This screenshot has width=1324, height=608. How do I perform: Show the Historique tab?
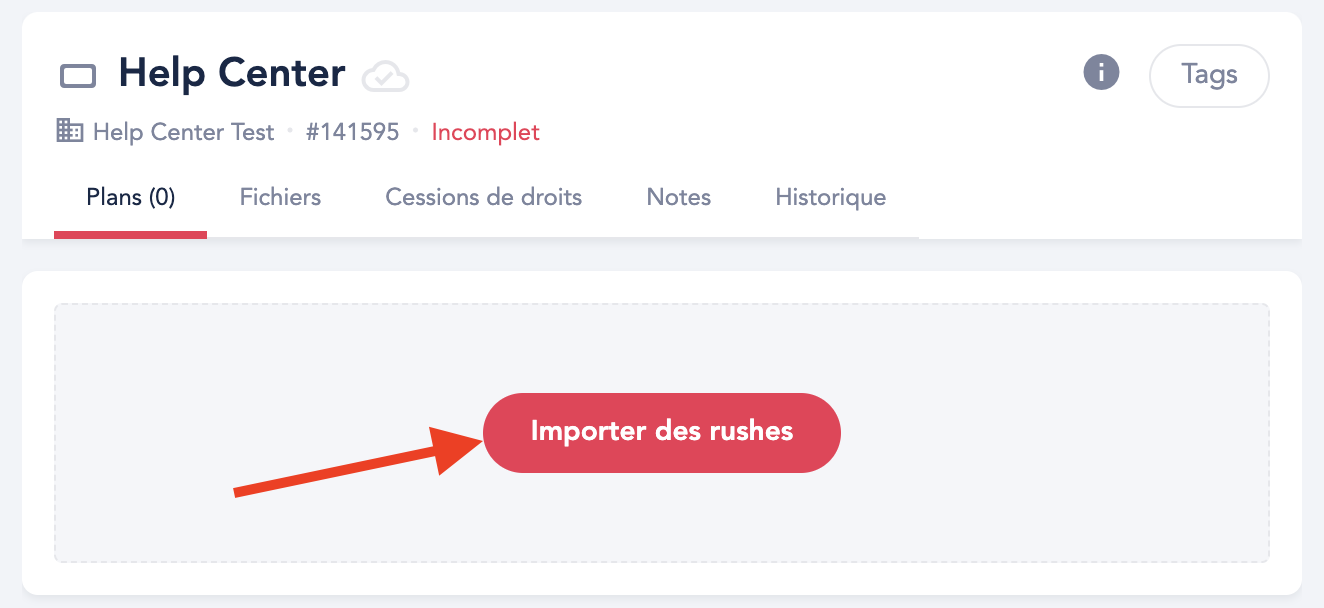(x=831, y=197)
